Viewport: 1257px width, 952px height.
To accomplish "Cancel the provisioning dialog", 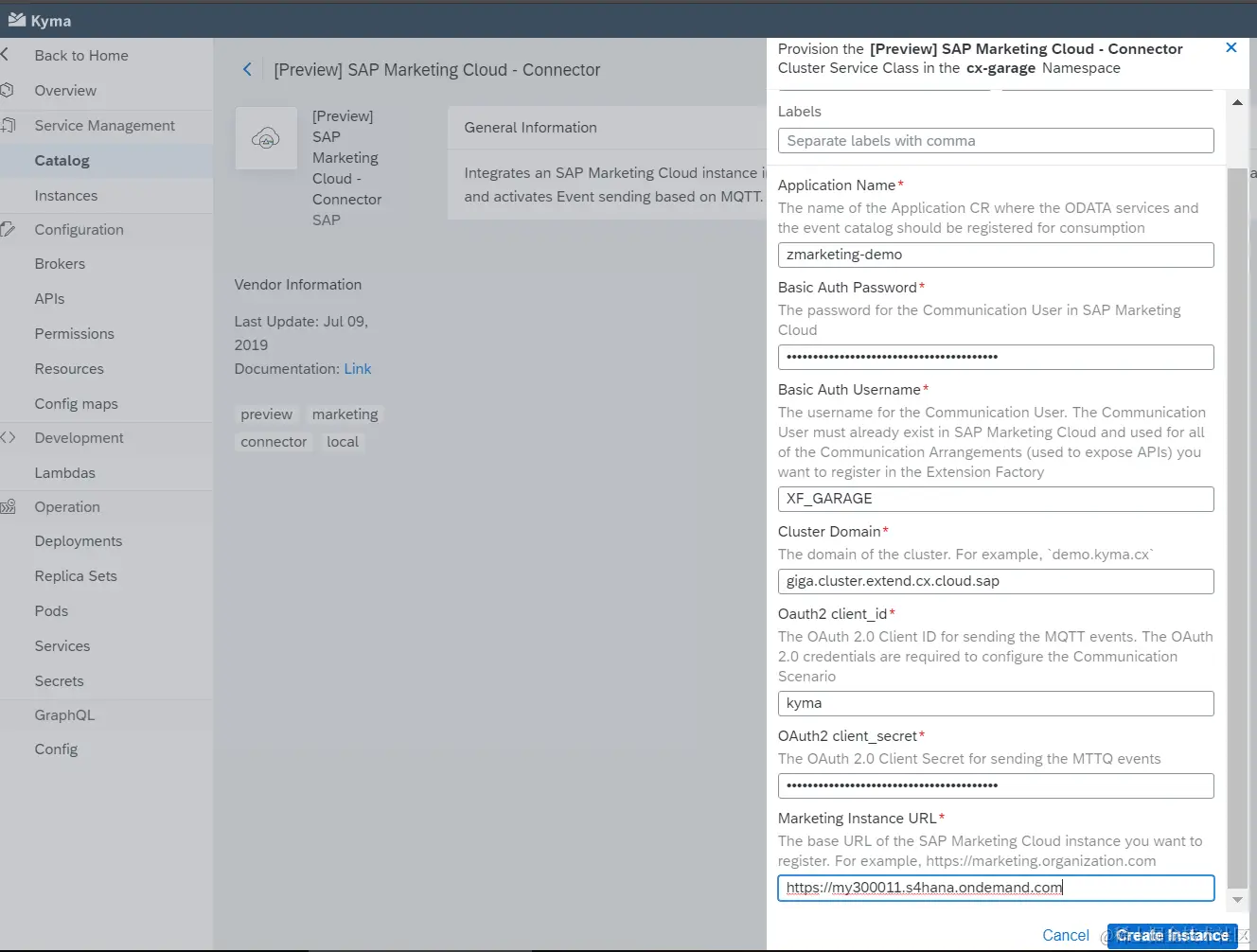I will click(x=1066, y=935).
